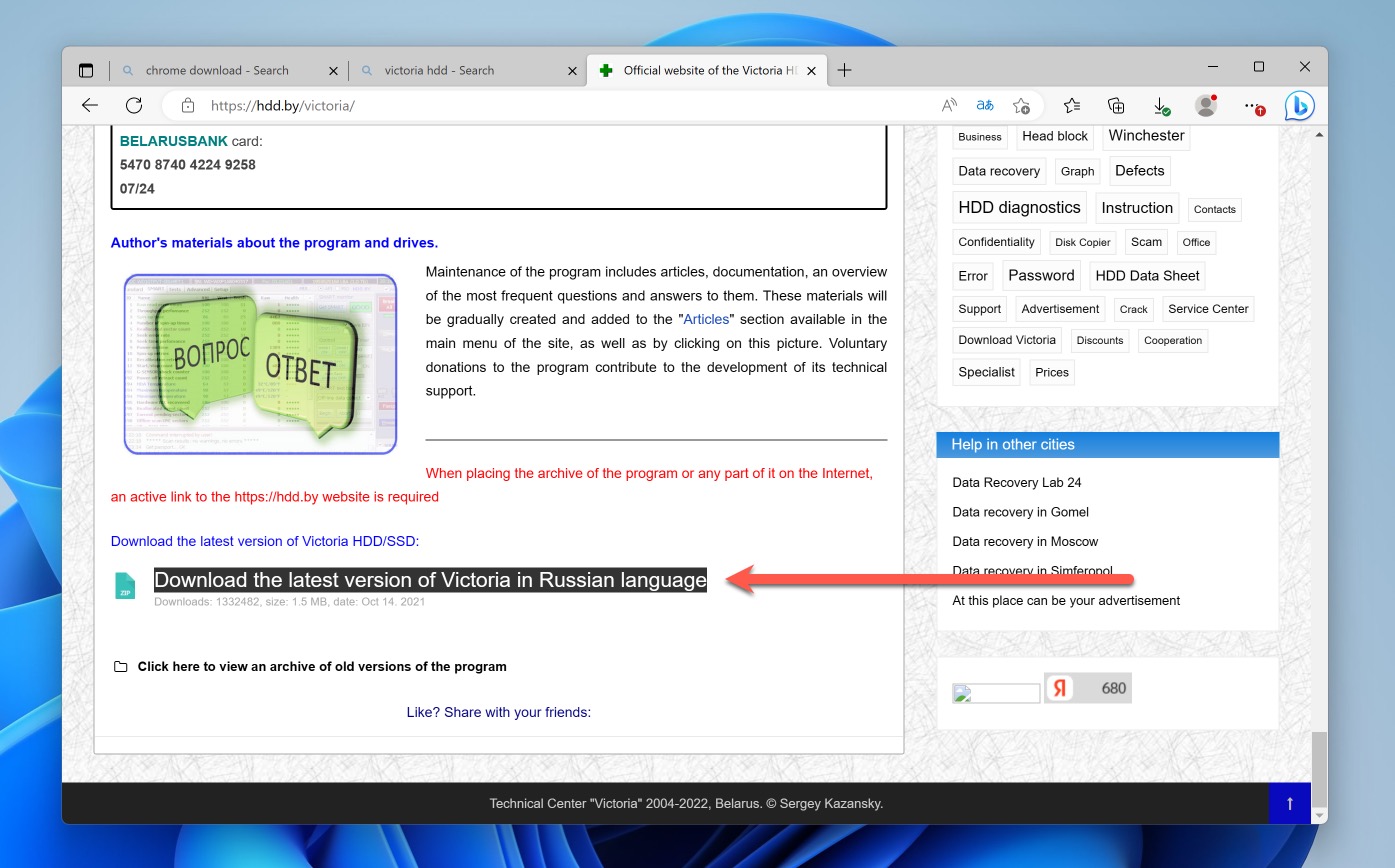Open the Error tag
Screen dimensions: 1395x868
coord(973,276)
